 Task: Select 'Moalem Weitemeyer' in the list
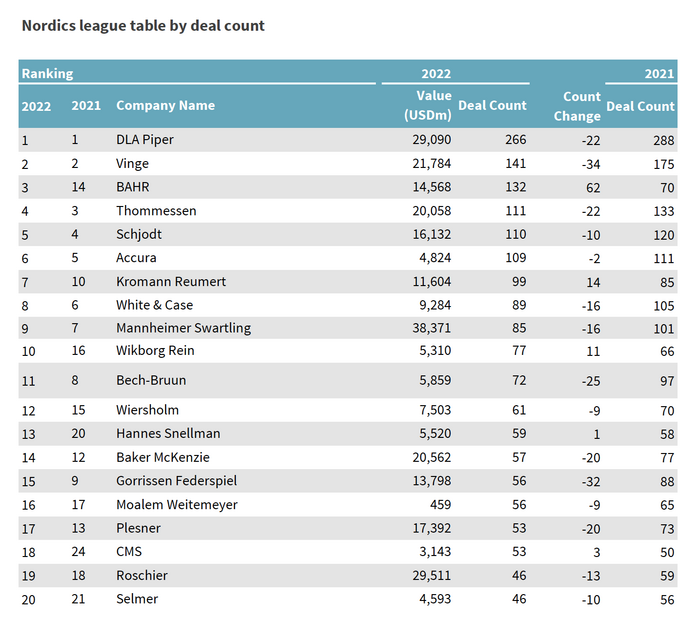point(177,505)
